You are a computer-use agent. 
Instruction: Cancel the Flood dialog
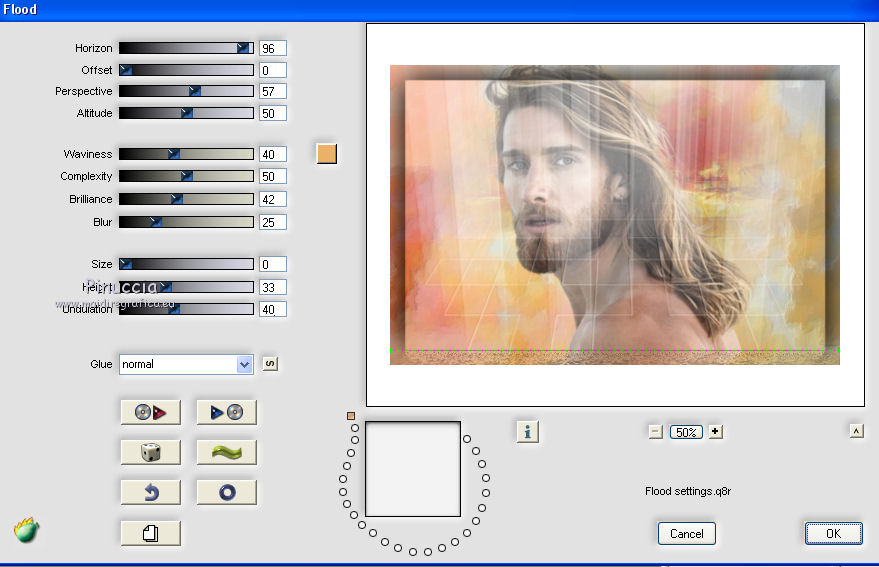[686, 533]
